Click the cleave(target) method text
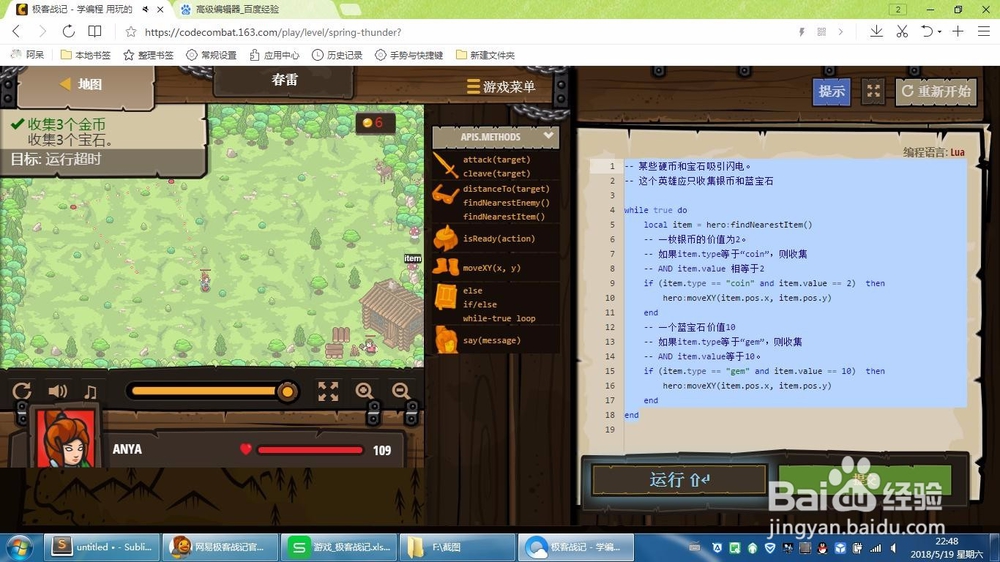The width and height of the screenshot is (1000, 562). pyautogui.click(x=497, y=173)
